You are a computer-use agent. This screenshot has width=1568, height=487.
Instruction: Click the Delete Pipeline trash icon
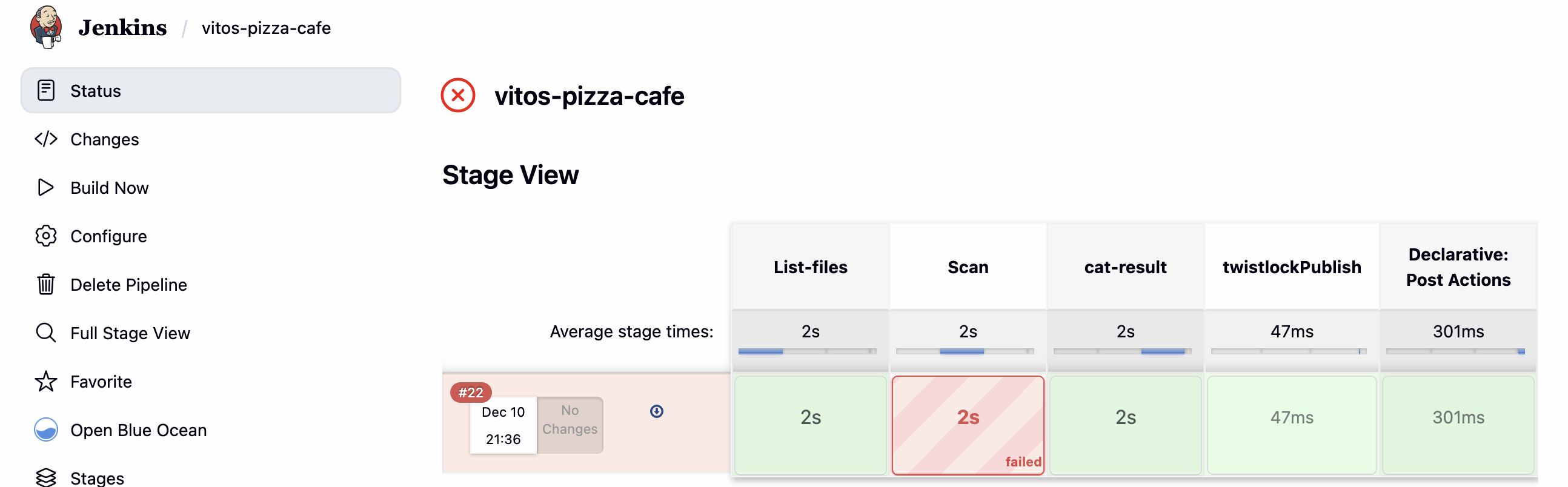(45, 284)
